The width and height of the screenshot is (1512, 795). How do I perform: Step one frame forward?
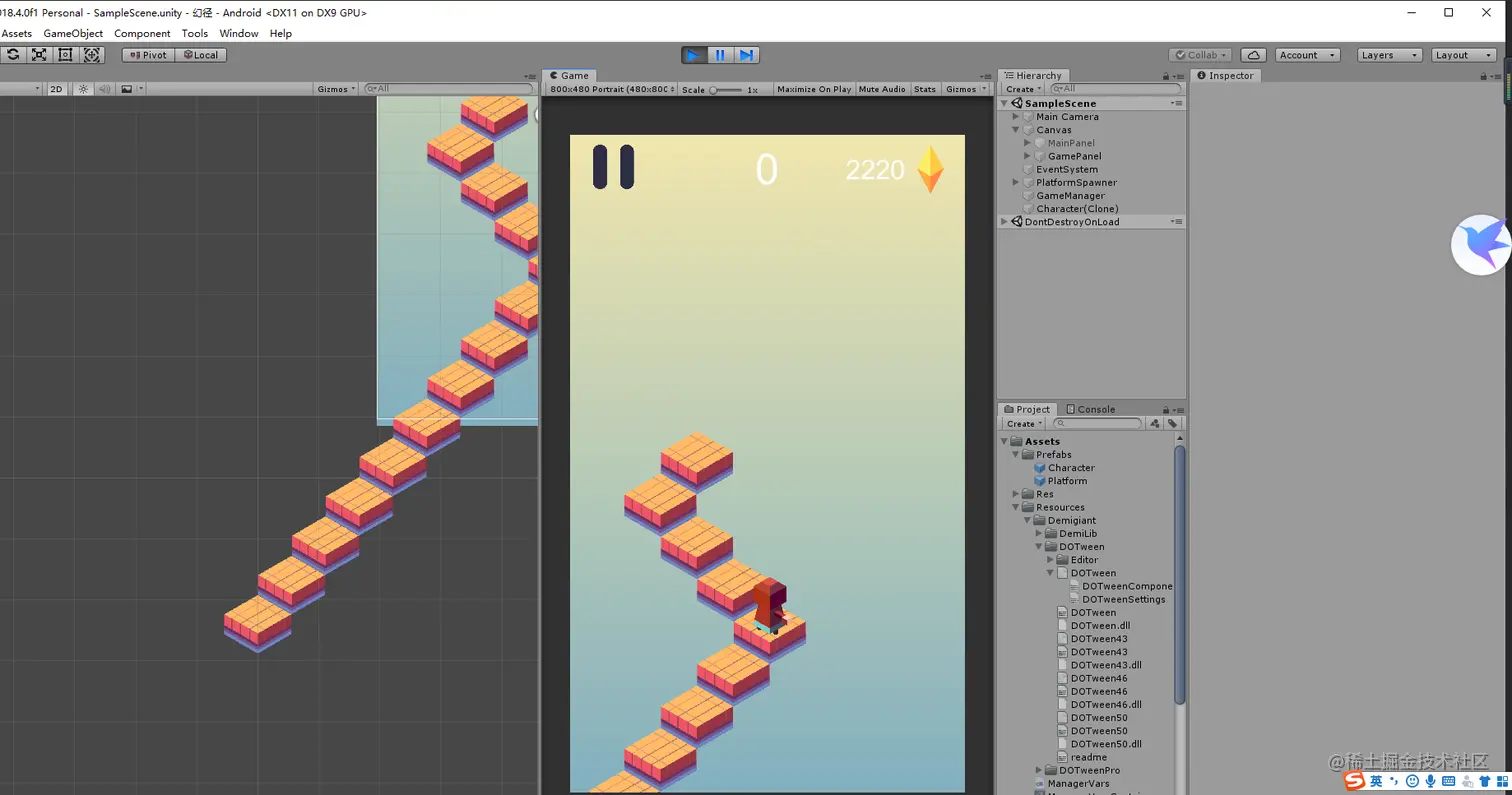pos(746,55)
